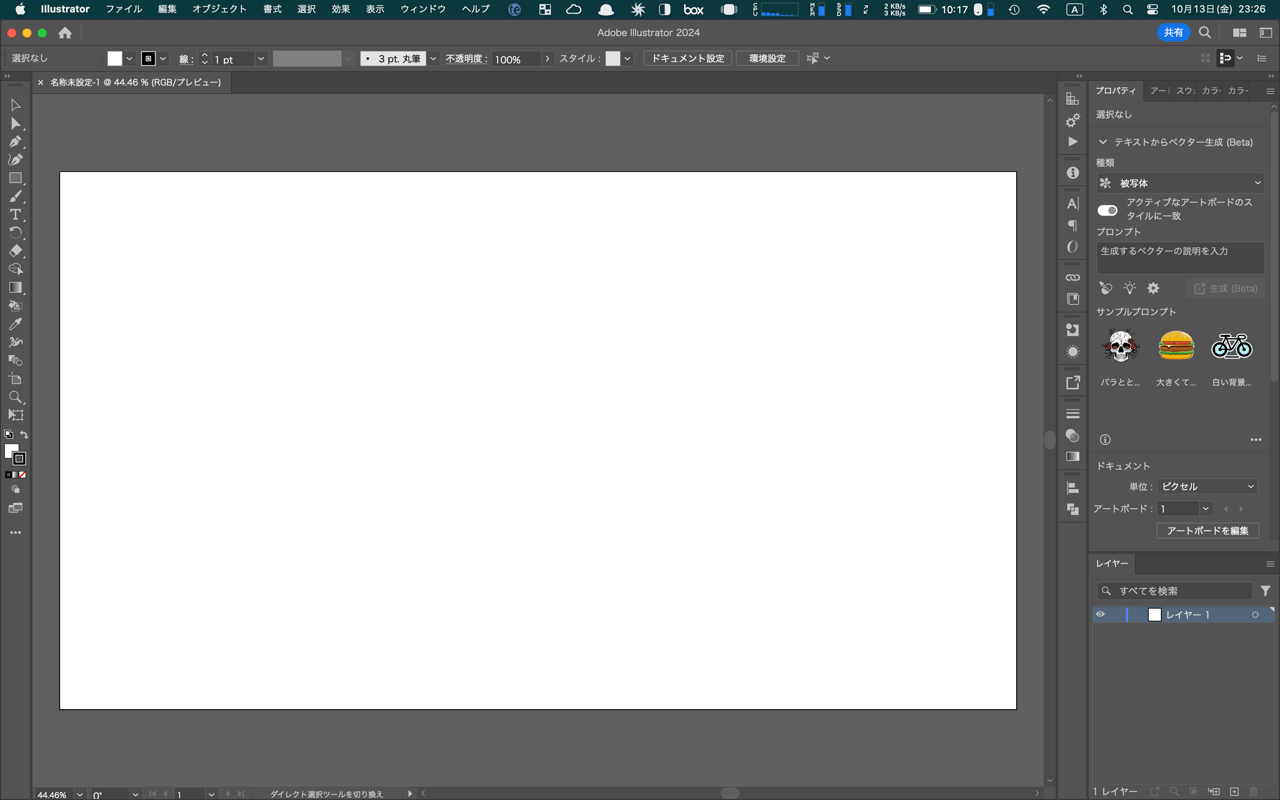Select the Curvature tool
Image resolution: width=1280 pixels, height=800 pixels.
coord(15,159)
